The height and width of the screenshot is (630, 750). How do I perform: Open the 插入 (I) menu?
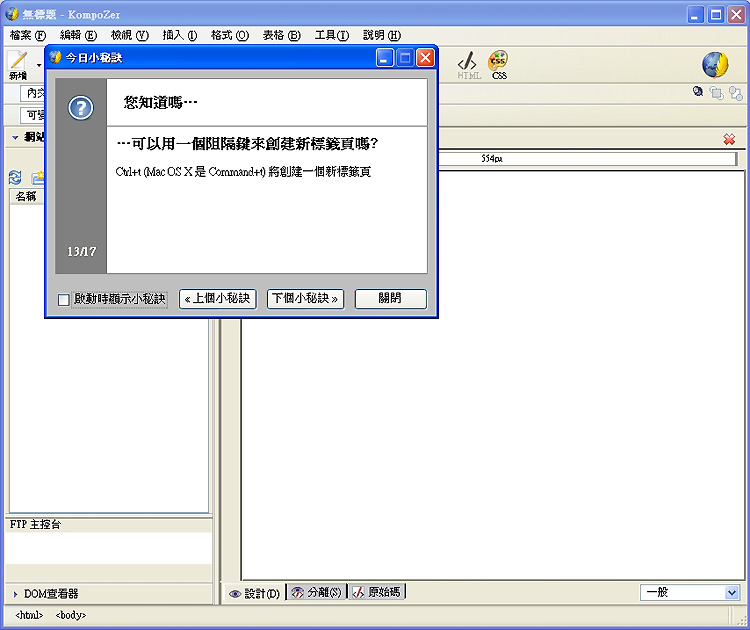click(180, 35)
